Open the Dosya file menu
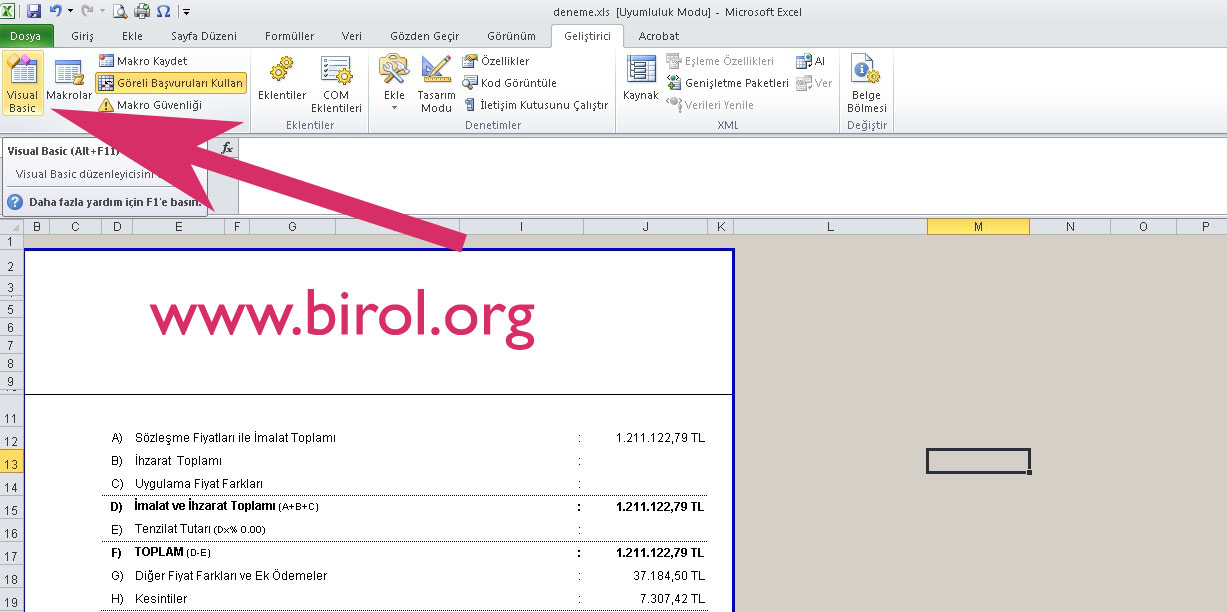The height and width of the screenshot is (612, 1227). tap(27, 36)
